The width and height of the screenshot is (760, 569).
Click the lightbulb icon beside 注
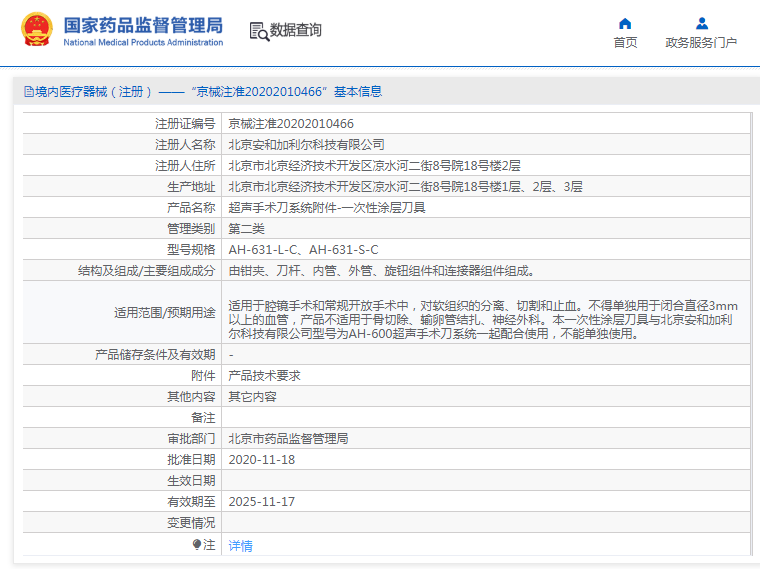click(x=196, y=544)
